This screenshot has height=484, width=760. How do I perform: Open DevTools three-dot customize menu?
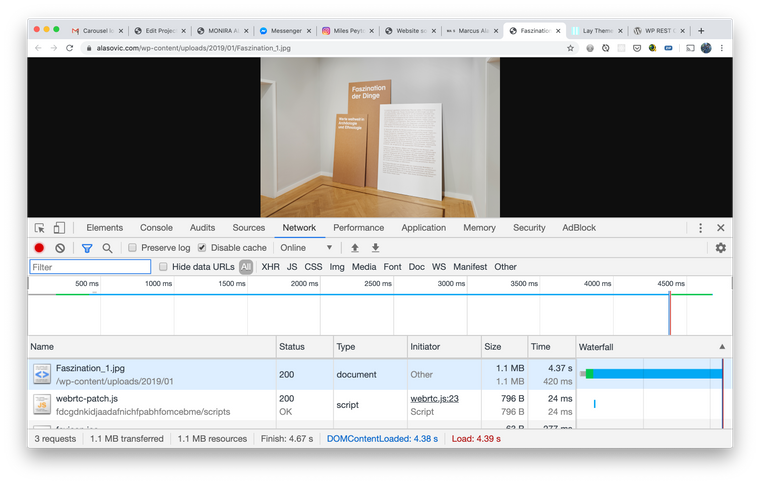[x=700, y=228]
